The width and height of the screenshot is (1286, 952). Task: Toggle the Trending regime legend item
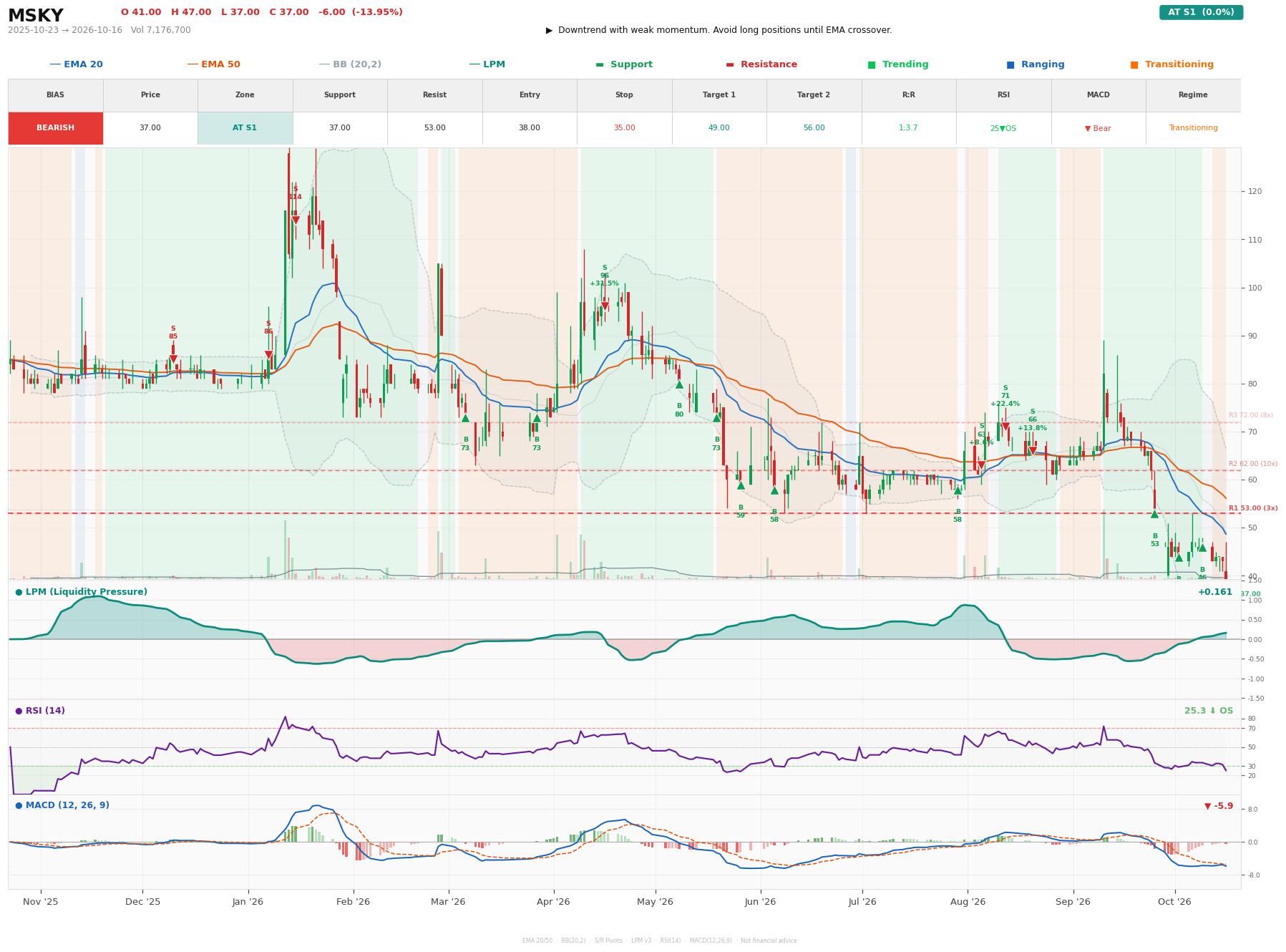[x=897, y=64]
